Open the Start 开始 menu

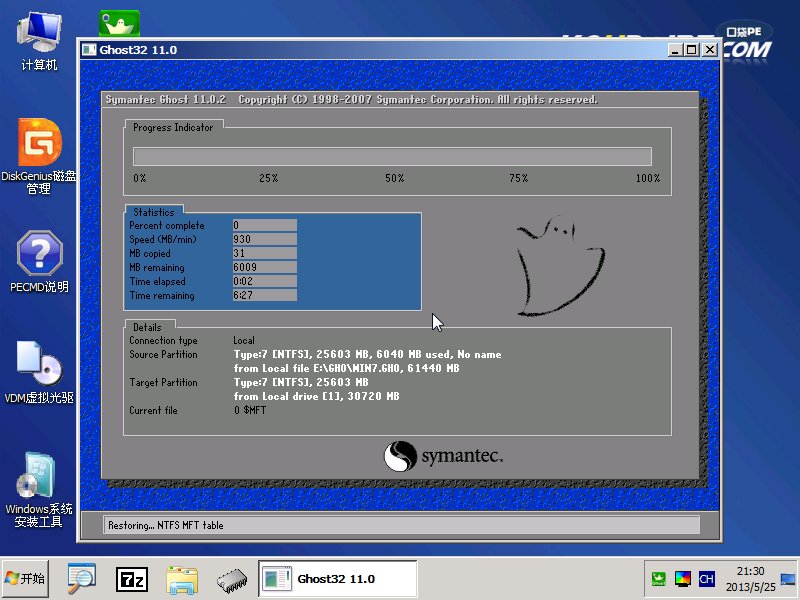click(x=24, y=578)
